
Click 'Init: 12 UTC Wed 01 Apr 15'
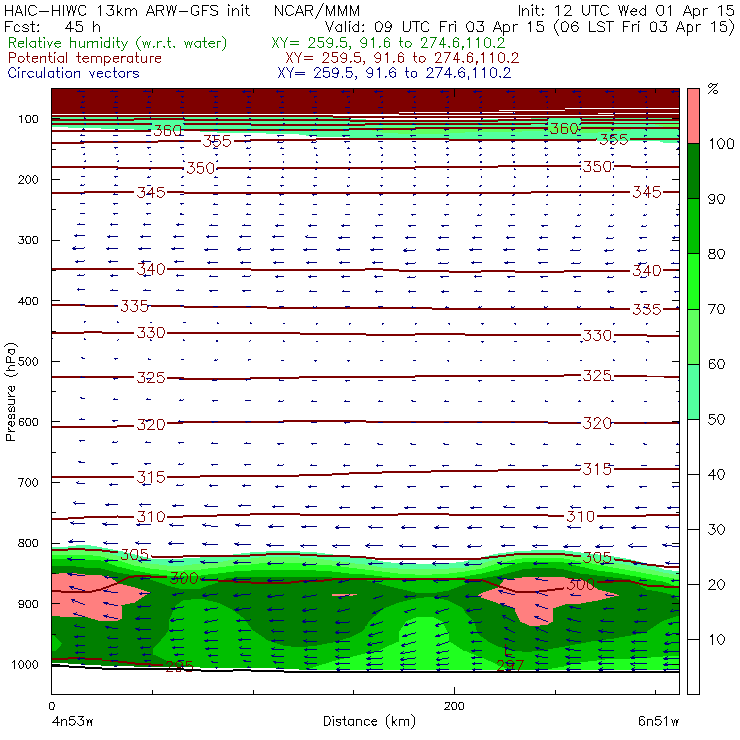[x=626, y=10]
